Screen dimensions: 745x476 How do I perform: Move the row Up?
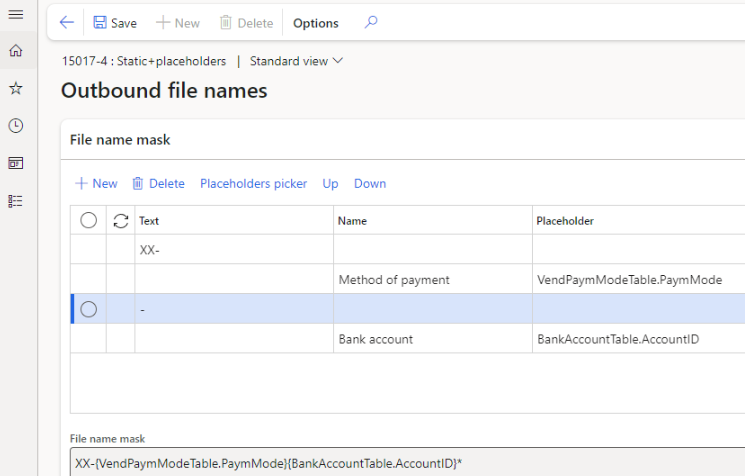[329, 183]
